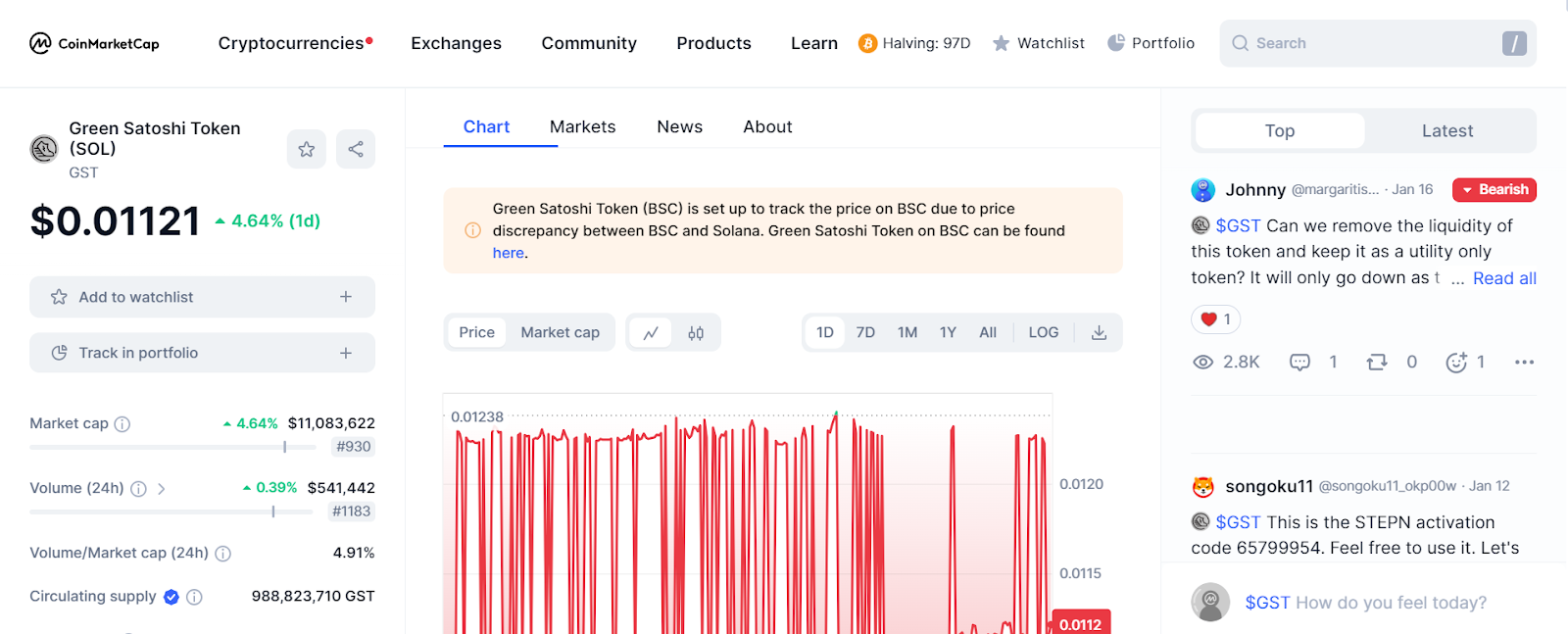The height and width of the screenshot is (634, 1568).
Task: Expand Volume (24h) details chevron
Action: pyautogui.click(x=162, y=489)
